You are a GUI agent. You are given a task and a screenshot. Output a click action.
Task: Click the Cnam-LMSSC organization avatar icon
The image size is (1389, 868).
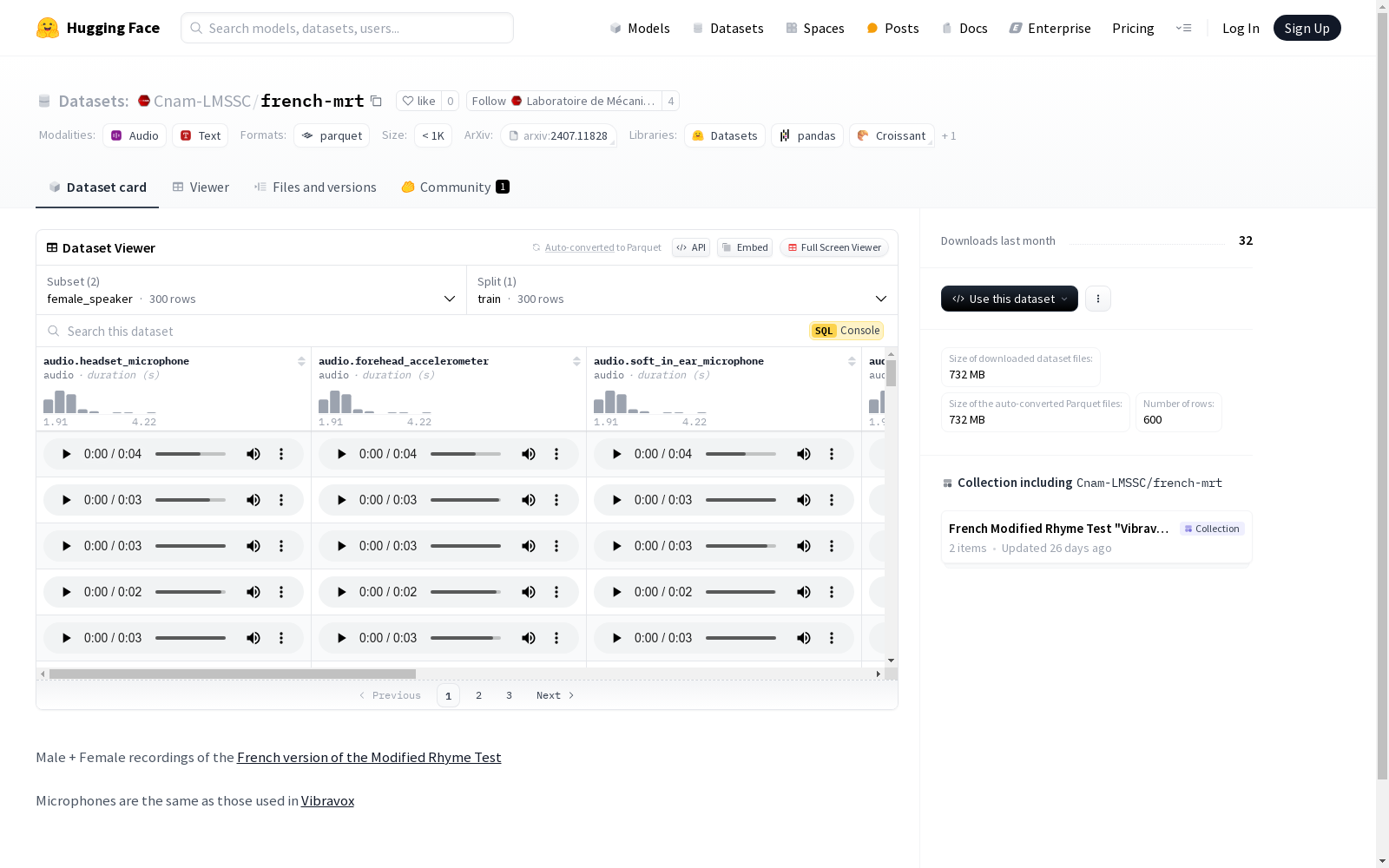tap(144, 101)
